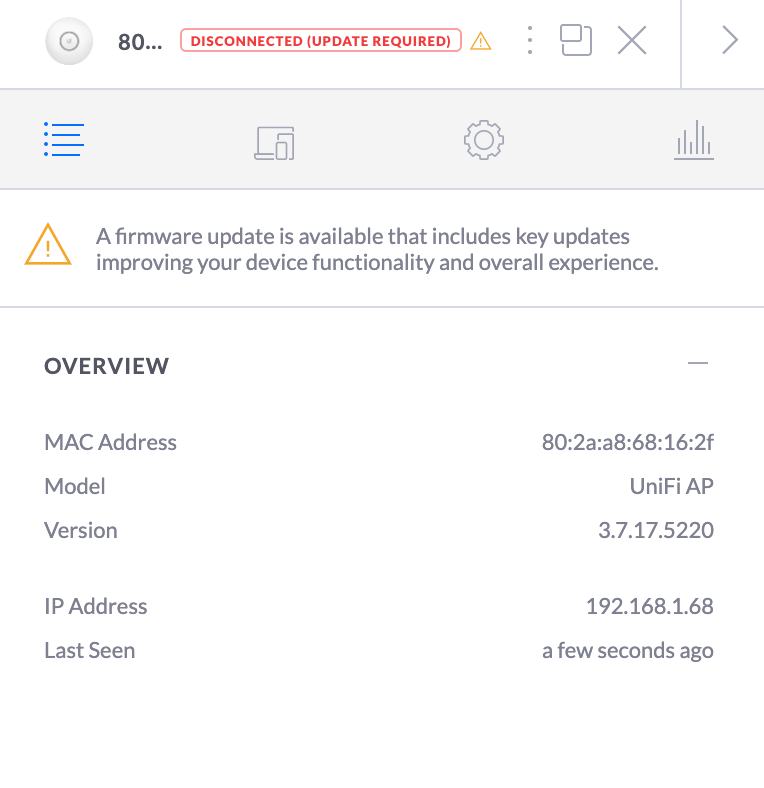Open the device Configuration gear tab
The height and width of the screenshot is (788, 764).
click(x=484, y=140)
